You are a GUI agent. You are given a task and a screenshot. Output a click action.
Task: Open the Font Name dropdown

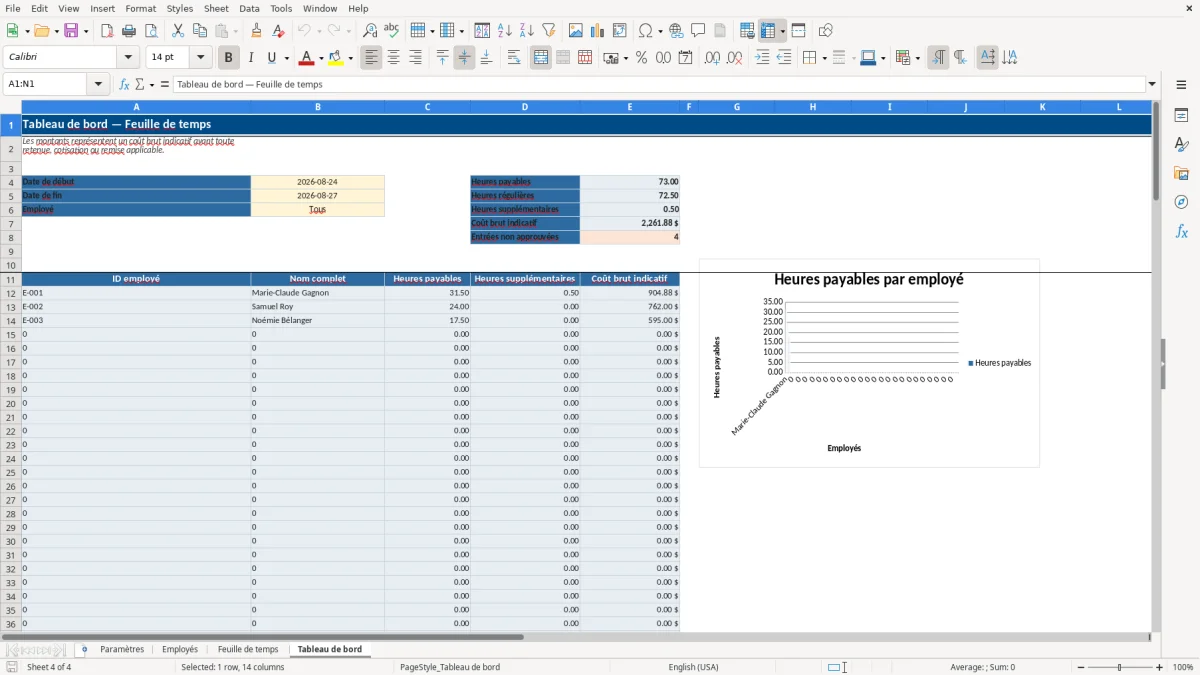click(128, 58)
